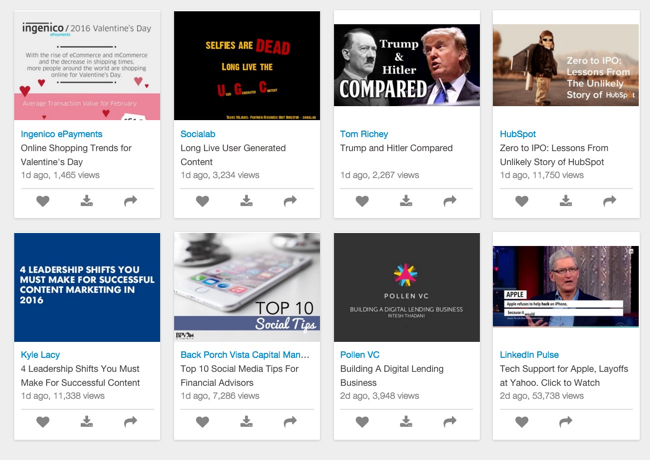This screenshot has height=460, width=650.
Task: Download Kyle Lacy's 4 Leadership Shifts deck
Action: 87,421
